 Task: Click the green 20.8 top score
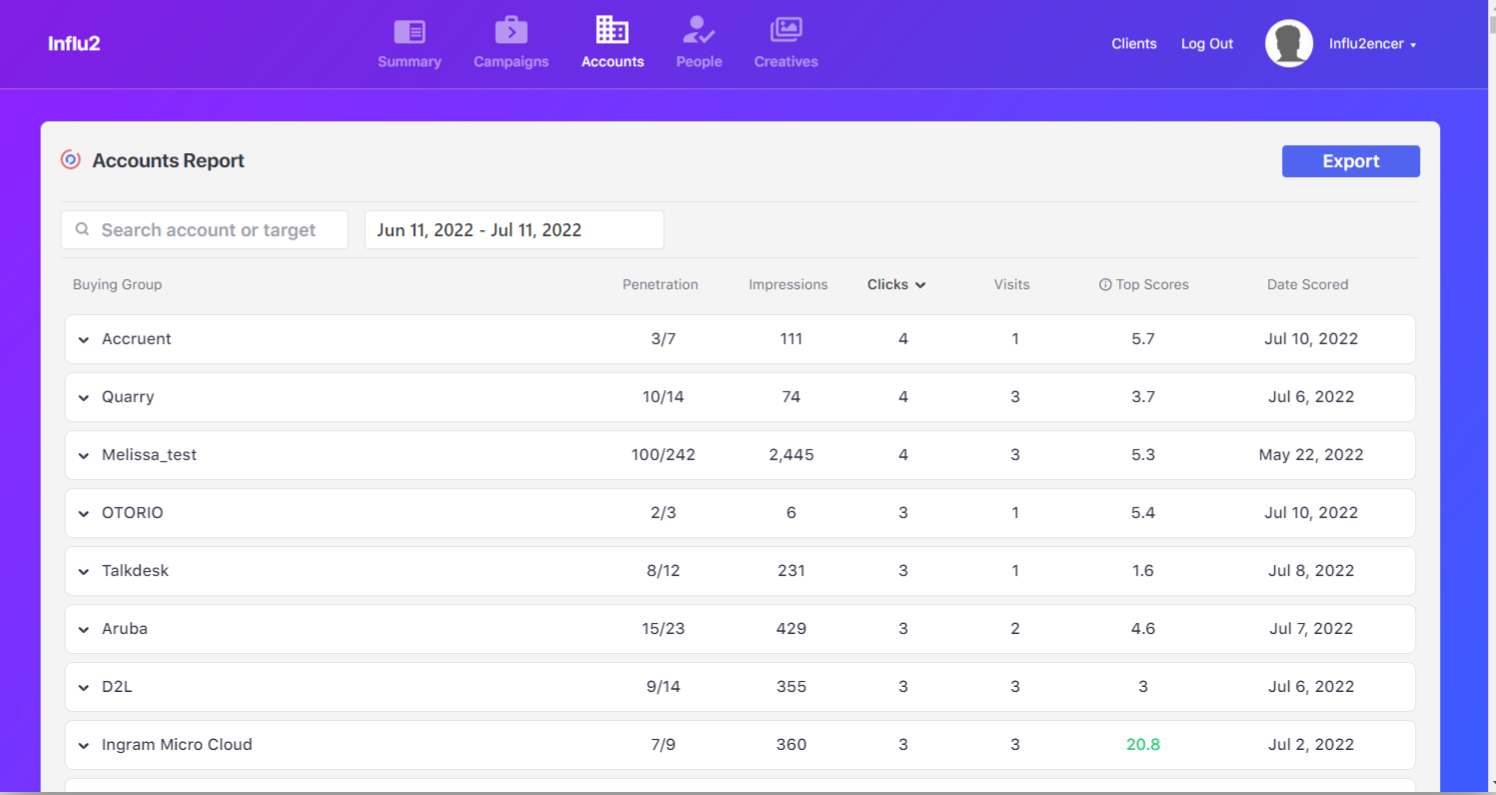tap(1143, 745)
